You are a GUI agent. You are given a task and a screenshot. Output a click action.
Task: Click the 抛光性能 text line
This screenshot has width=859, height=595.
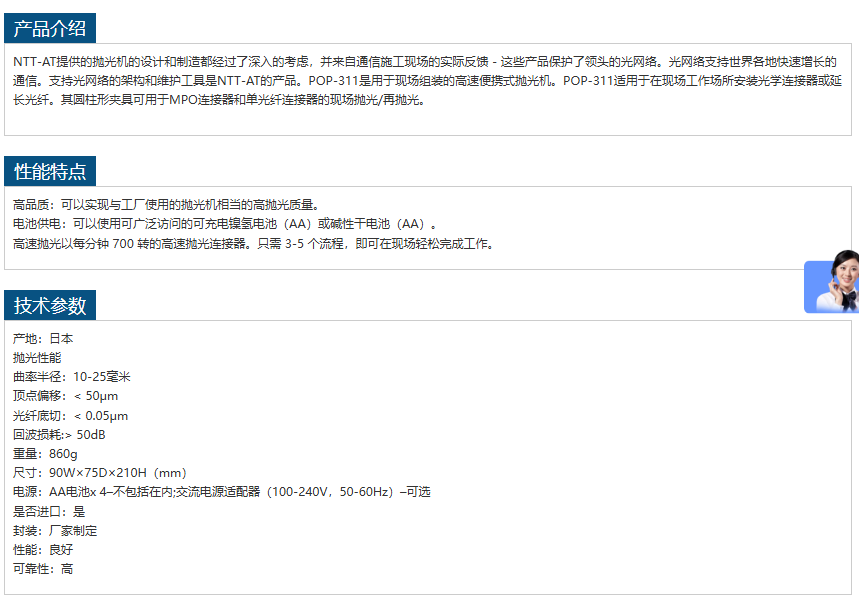(x=37, y=358)
